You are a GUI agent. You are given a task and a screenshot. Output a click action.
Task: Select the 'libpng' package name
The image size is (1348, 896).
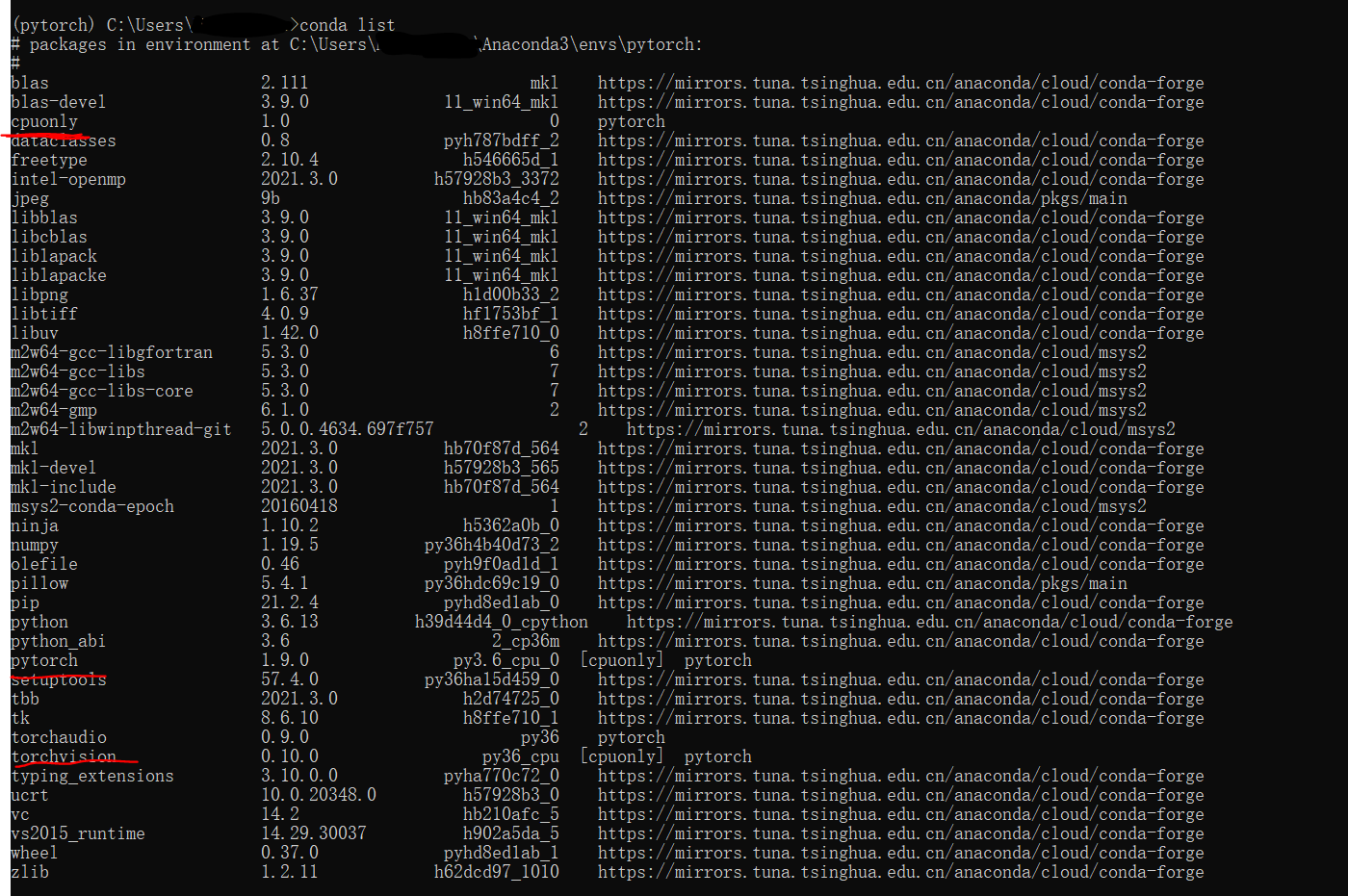[39, 294]
